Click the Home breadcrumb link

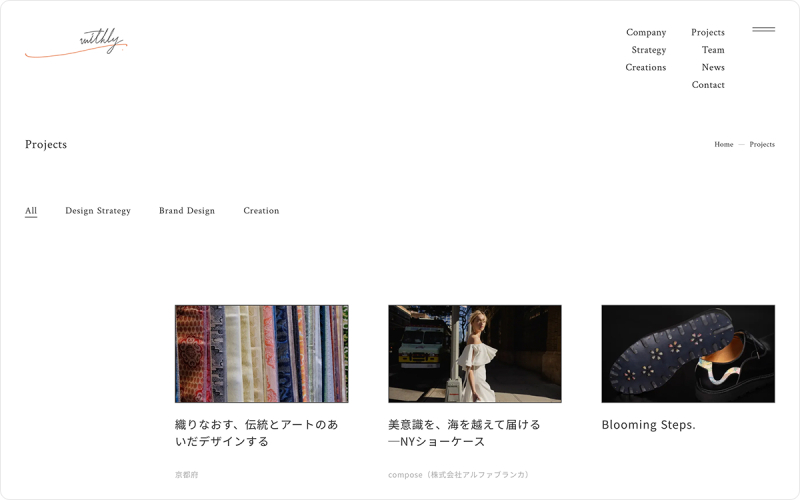[x=723, y=145]
